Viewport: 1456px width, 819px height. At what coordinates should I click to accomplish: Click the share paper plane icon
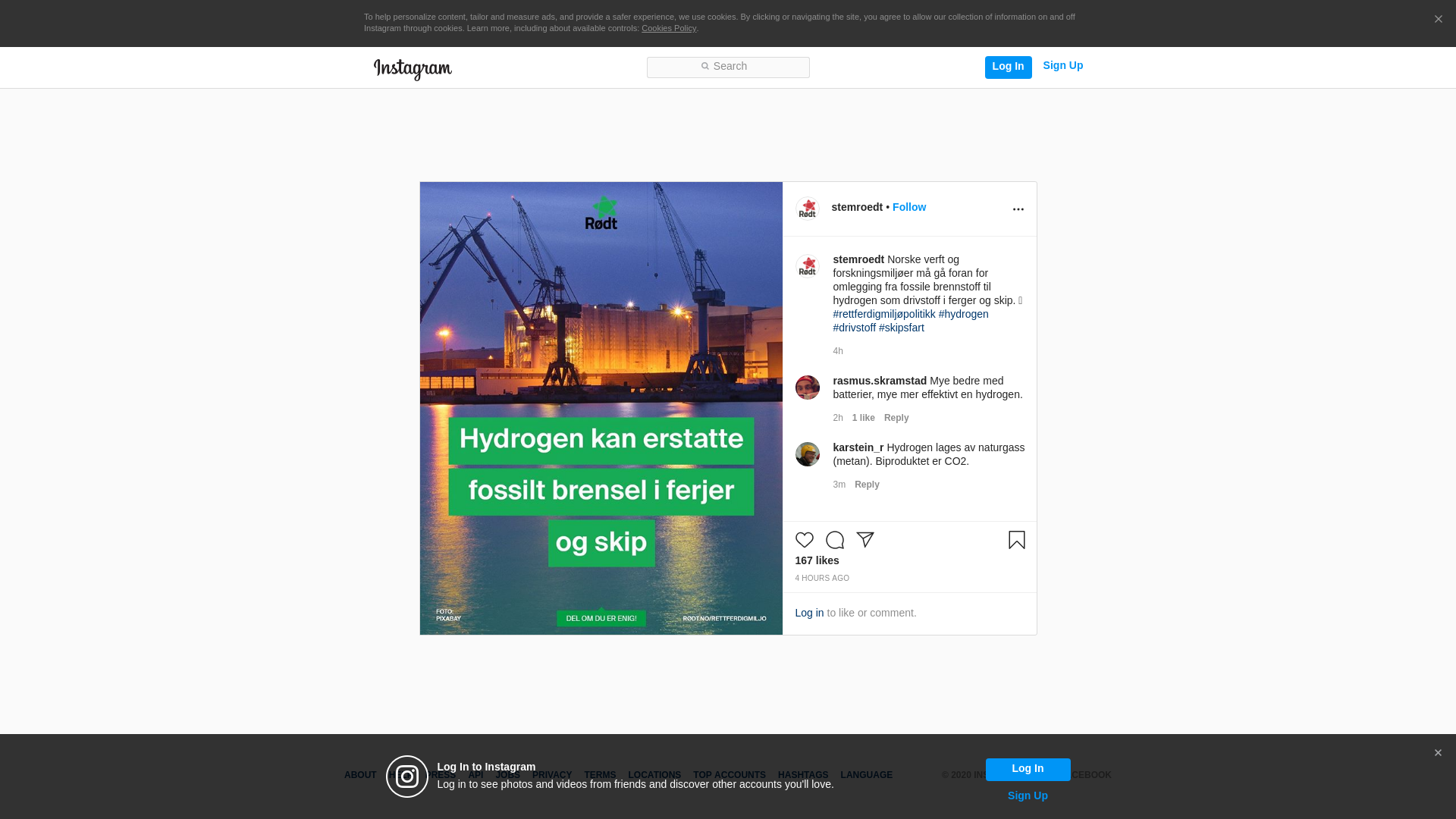click(865, 540)
